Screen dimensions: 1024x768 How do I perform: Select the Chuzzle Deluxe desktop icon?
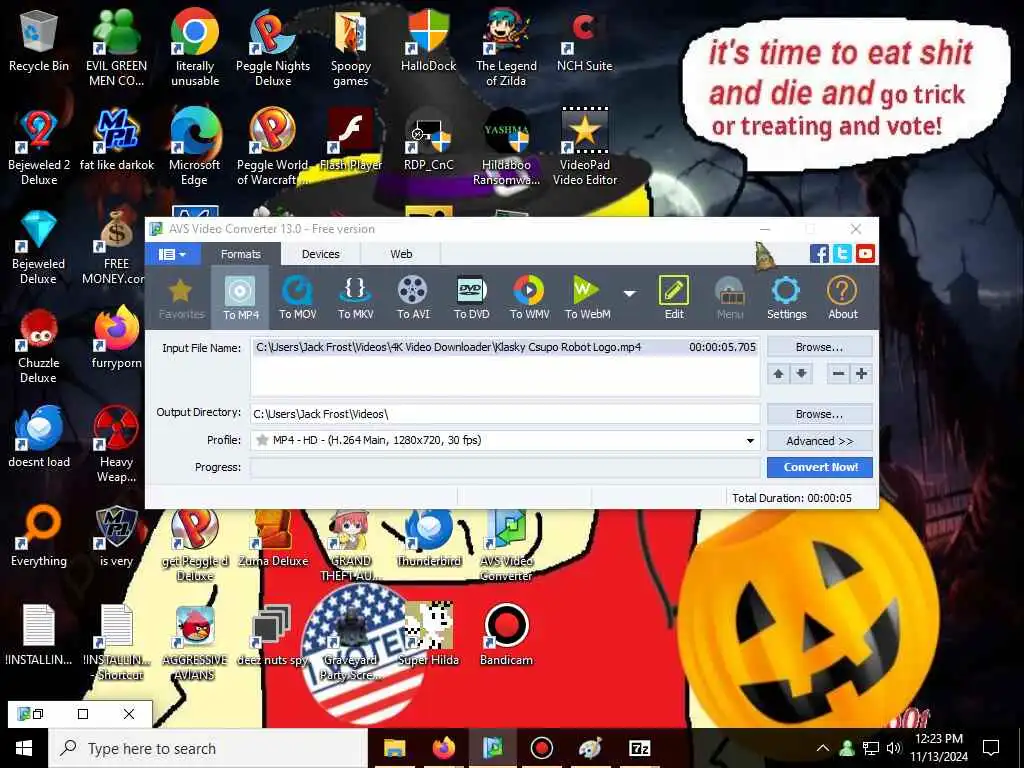(x=39, y=346)
